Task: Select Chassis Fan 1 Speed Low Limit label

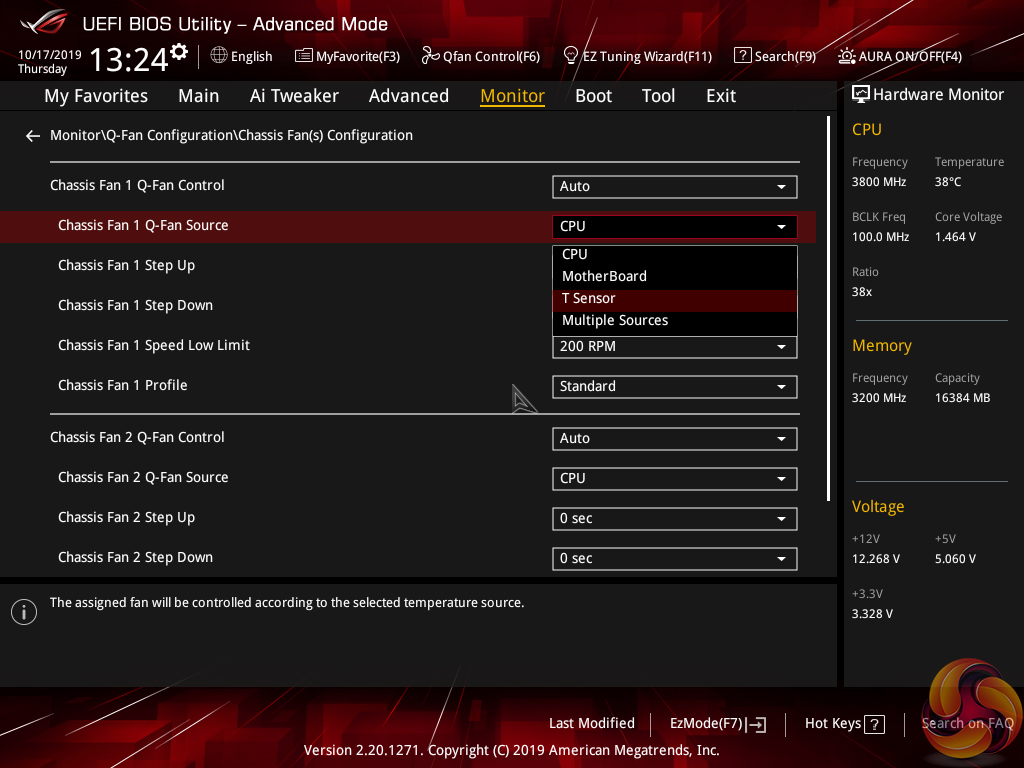Action: click(153, 345)
